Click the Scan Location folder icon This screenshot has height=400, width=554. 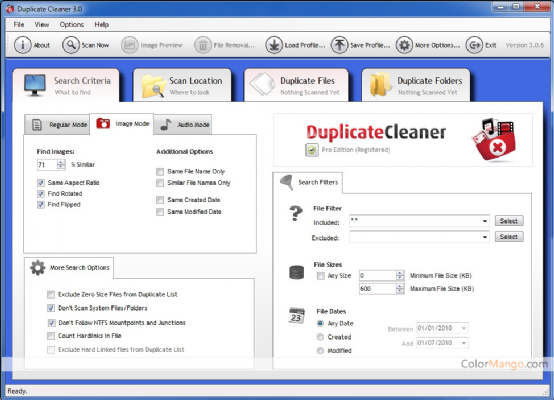pyautogui.click(x=154, y=86)
